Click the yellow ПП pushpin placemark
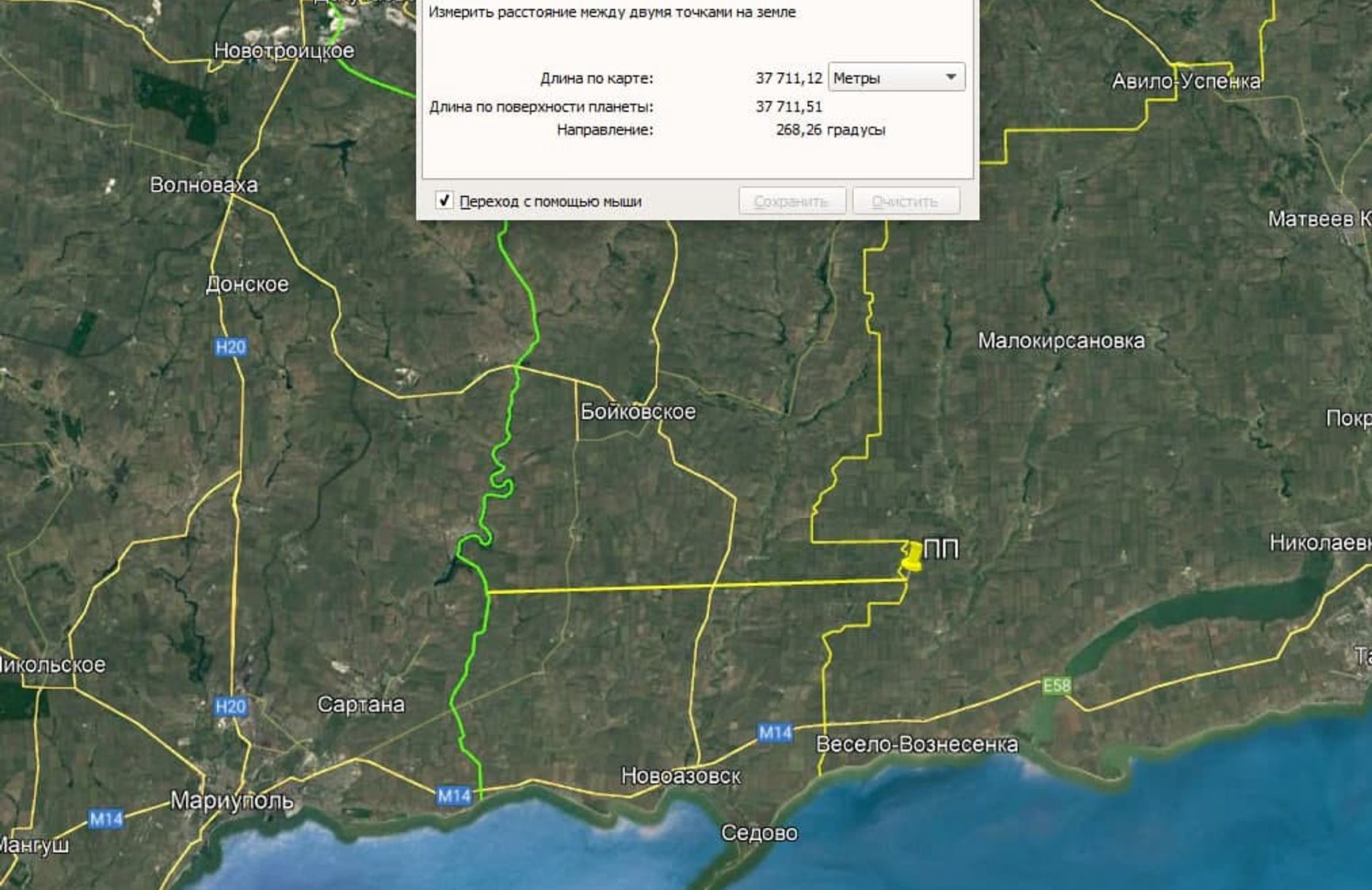The image size is (1372, 890). (913, 554)
